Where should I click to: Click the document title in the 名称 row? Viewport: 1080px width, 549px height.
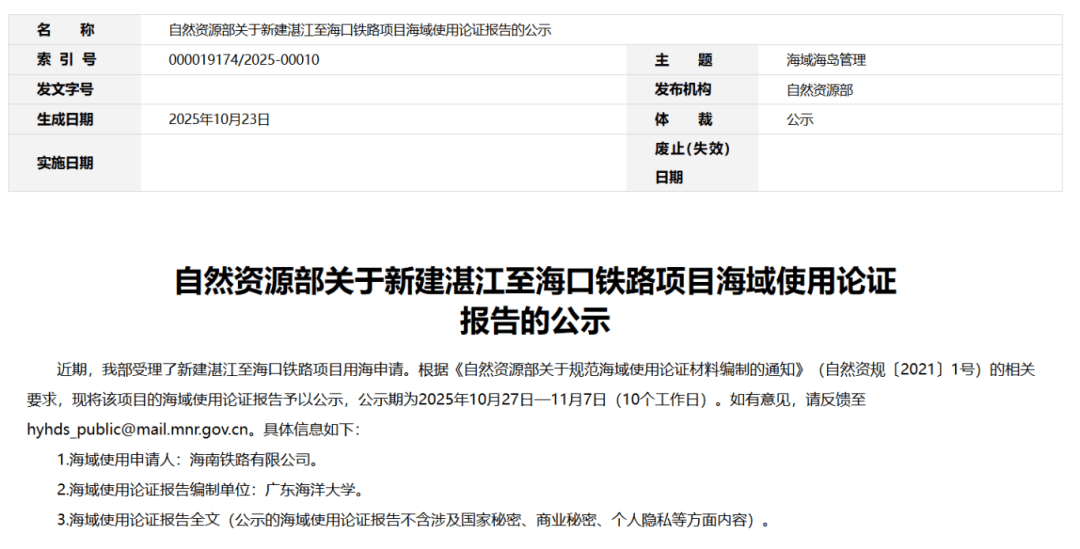360,30
